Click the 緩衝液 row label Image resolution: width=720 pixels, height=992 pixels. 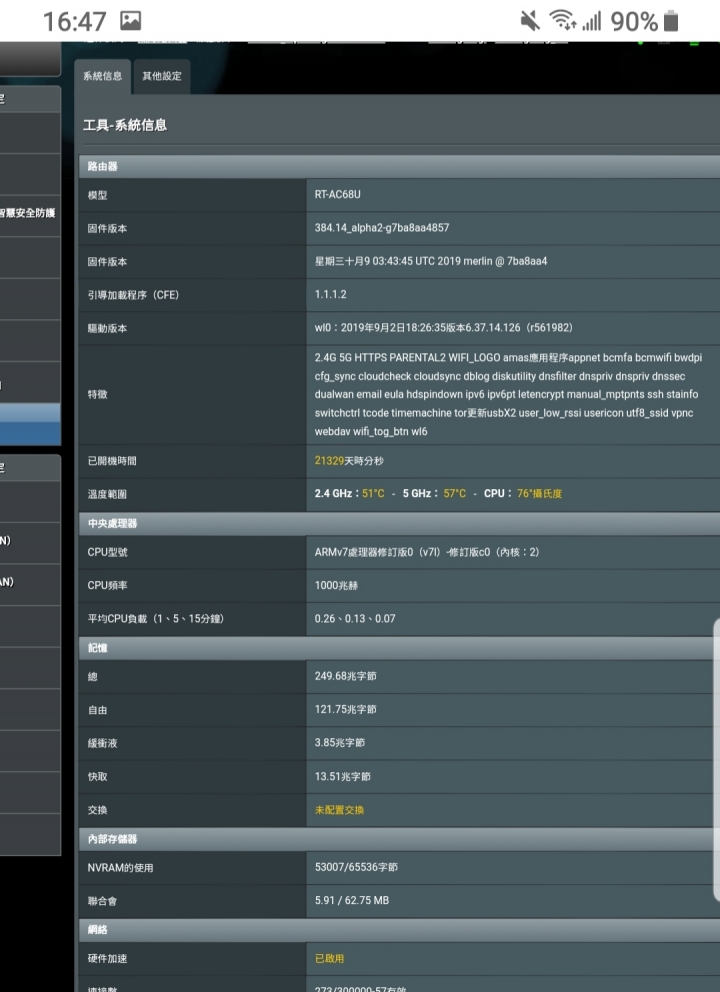pyautogui.click(x=102, y=743)
